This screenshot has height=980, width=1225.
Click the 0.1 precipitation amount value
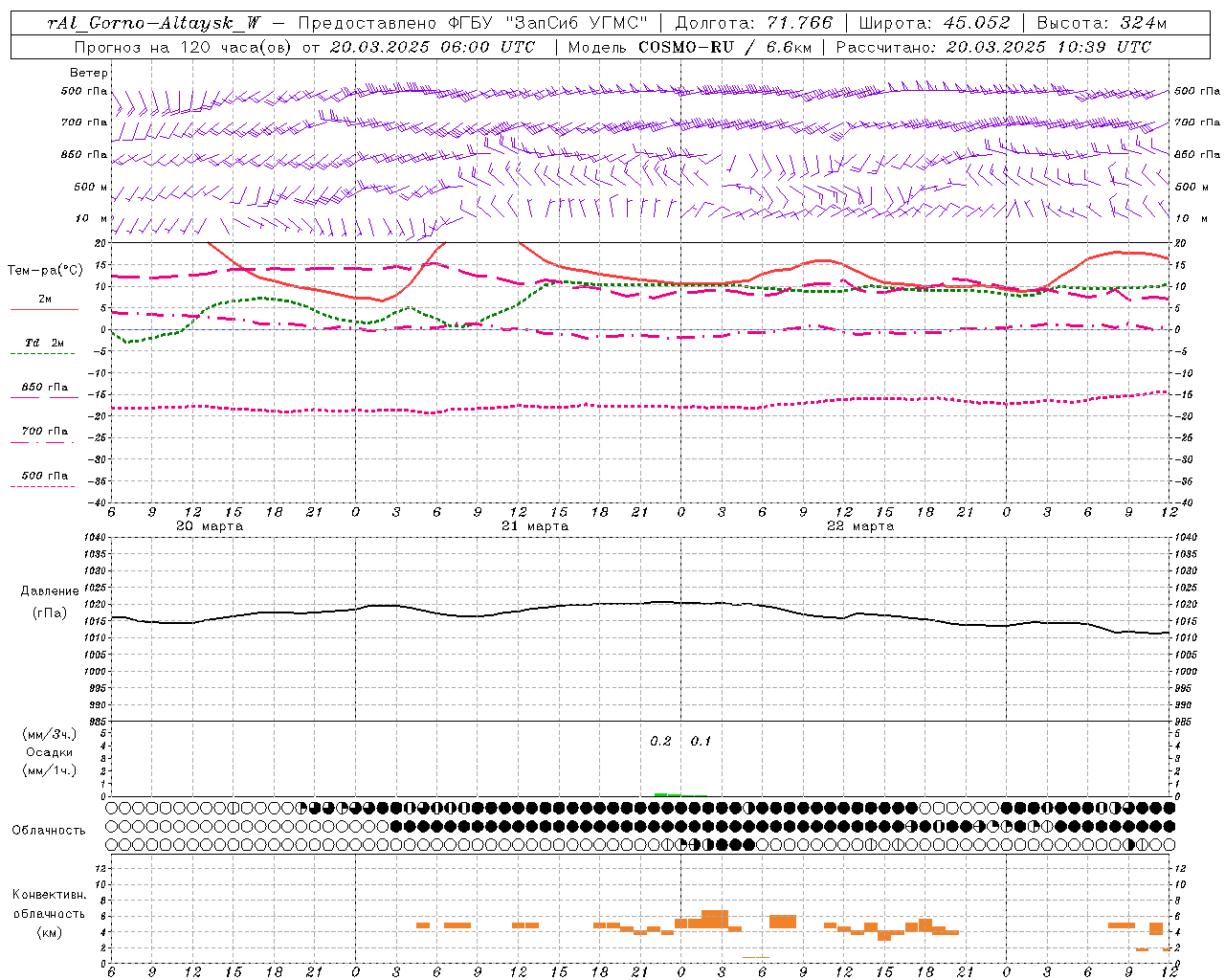701,742
